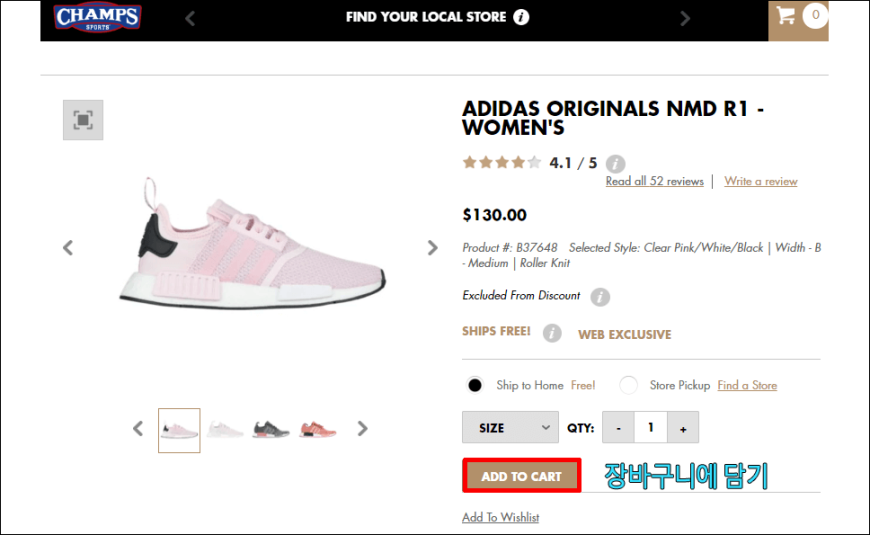Show rating info icon beside 4.1 / 5

point(615,164)
